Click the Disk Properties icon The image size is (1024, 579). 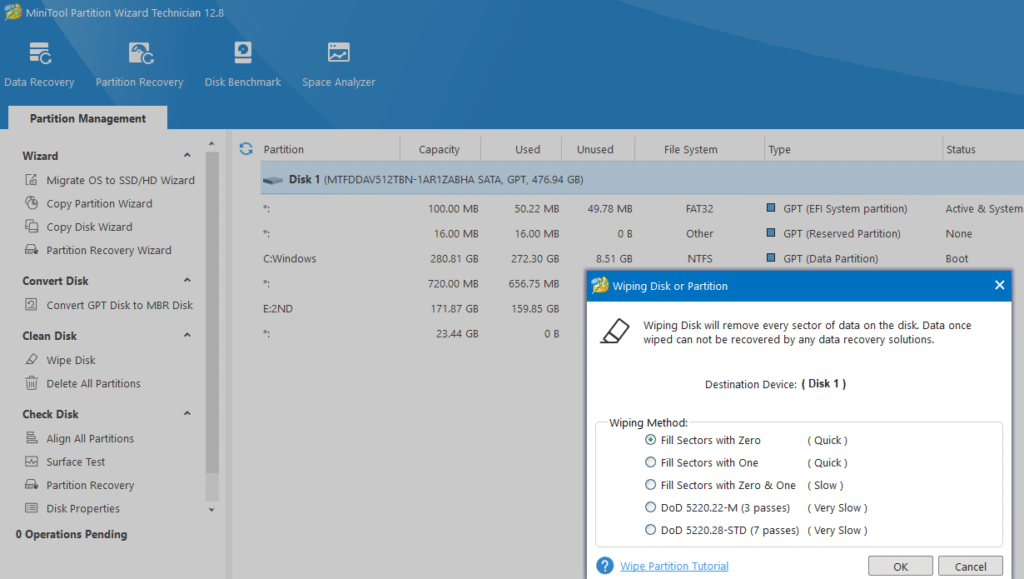[31, 508]
